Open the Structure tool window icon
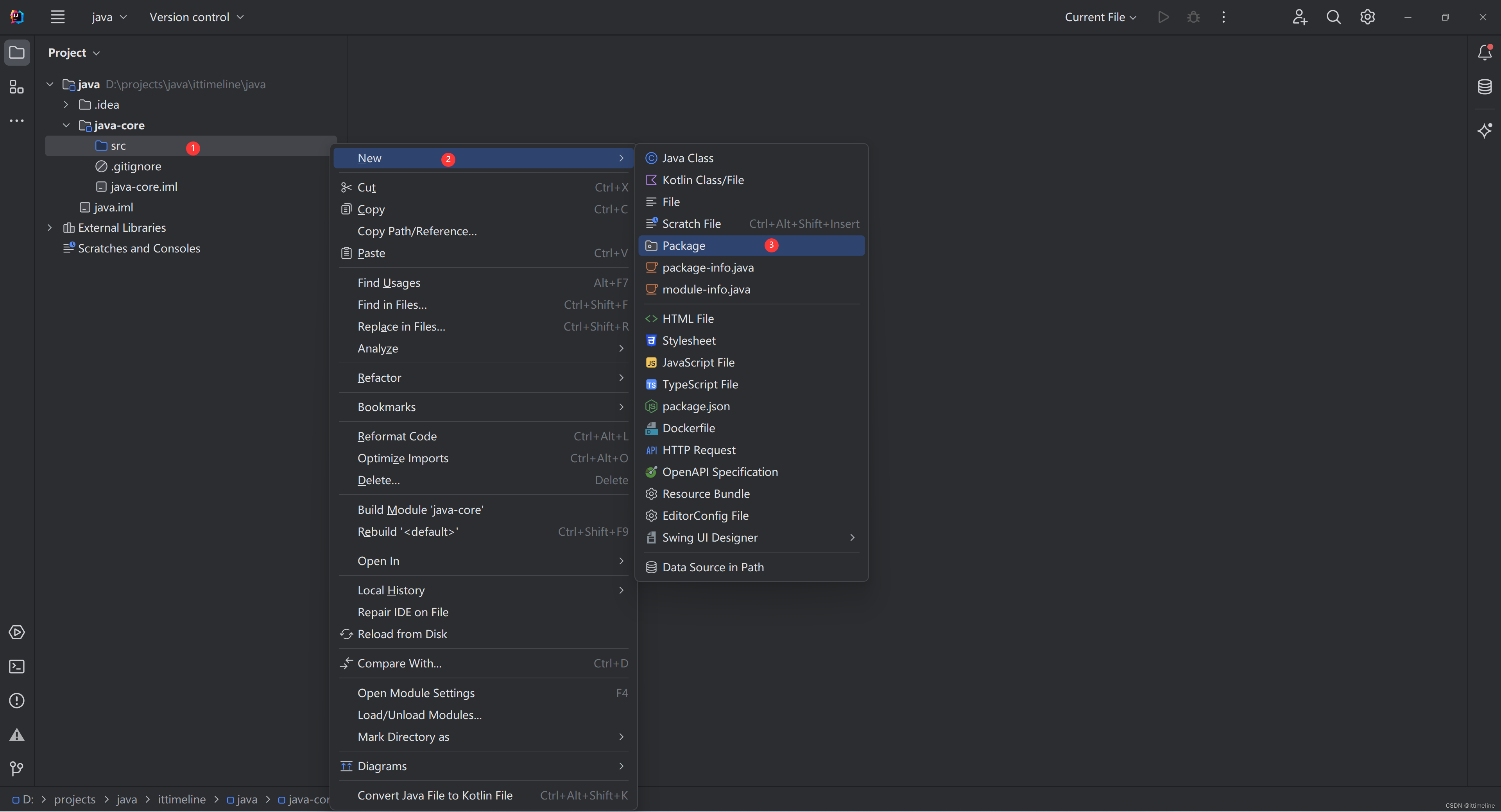This screenshot has width=1501, height=812. pos(17,87)
